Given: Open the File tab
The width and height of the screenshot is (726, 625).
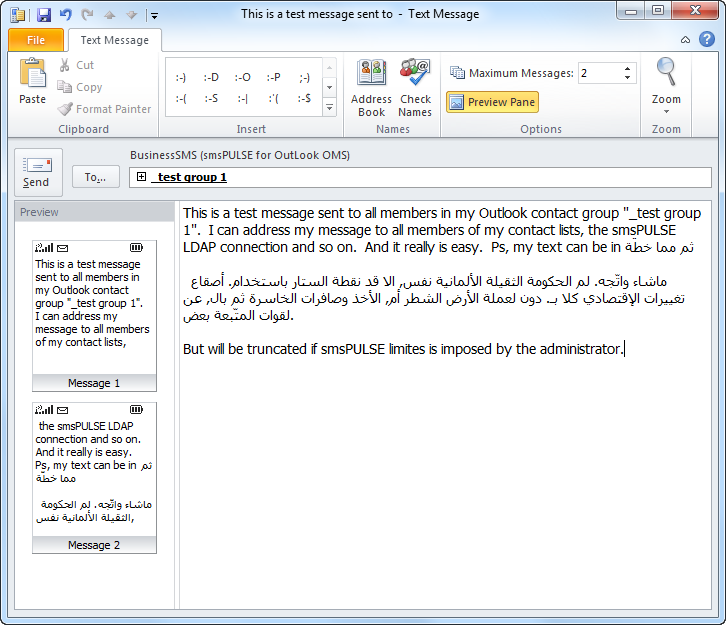Looking at the screenshot, I should click(36, 40).
